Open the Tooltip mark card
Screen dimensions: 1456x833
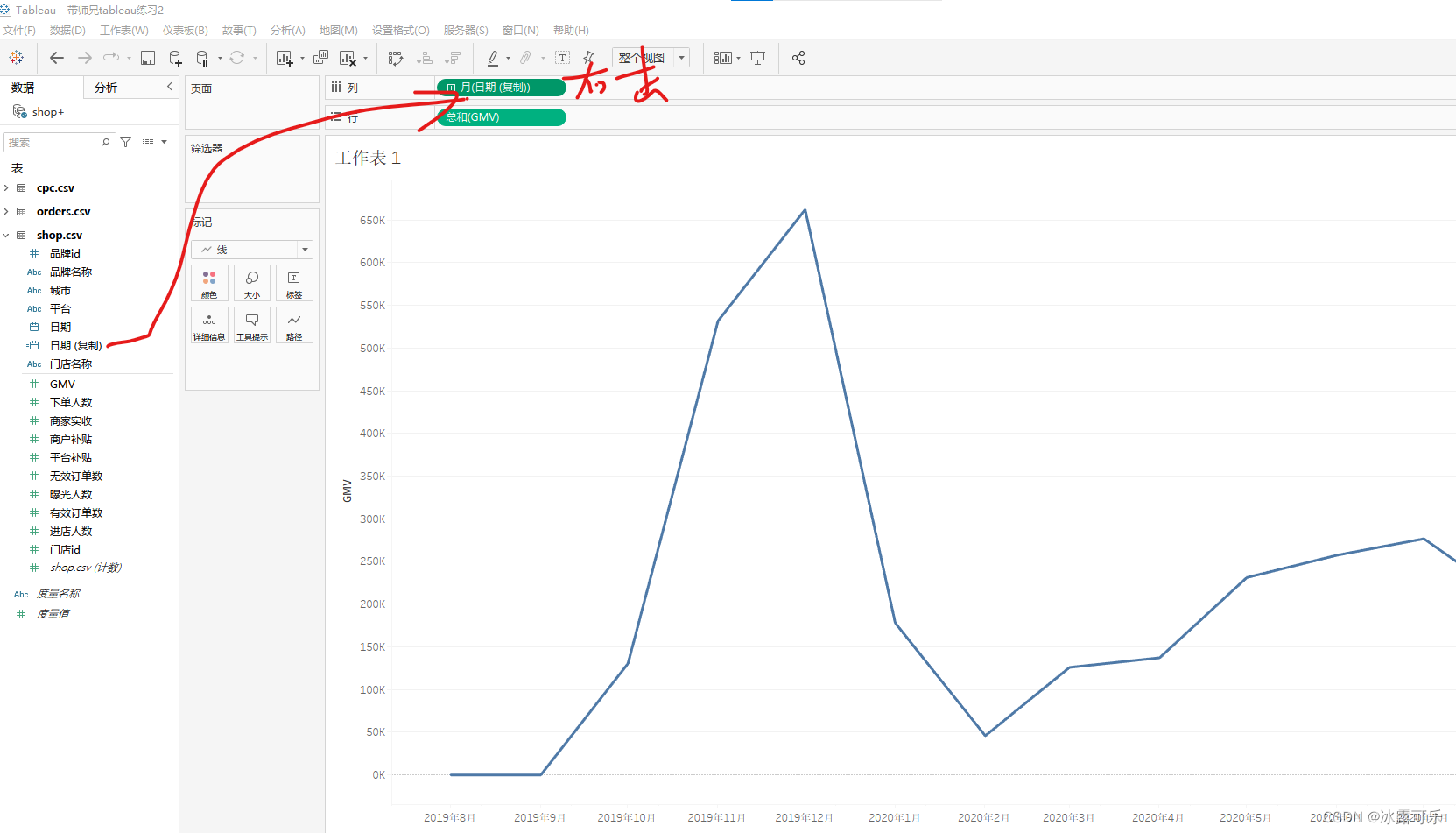252,325
